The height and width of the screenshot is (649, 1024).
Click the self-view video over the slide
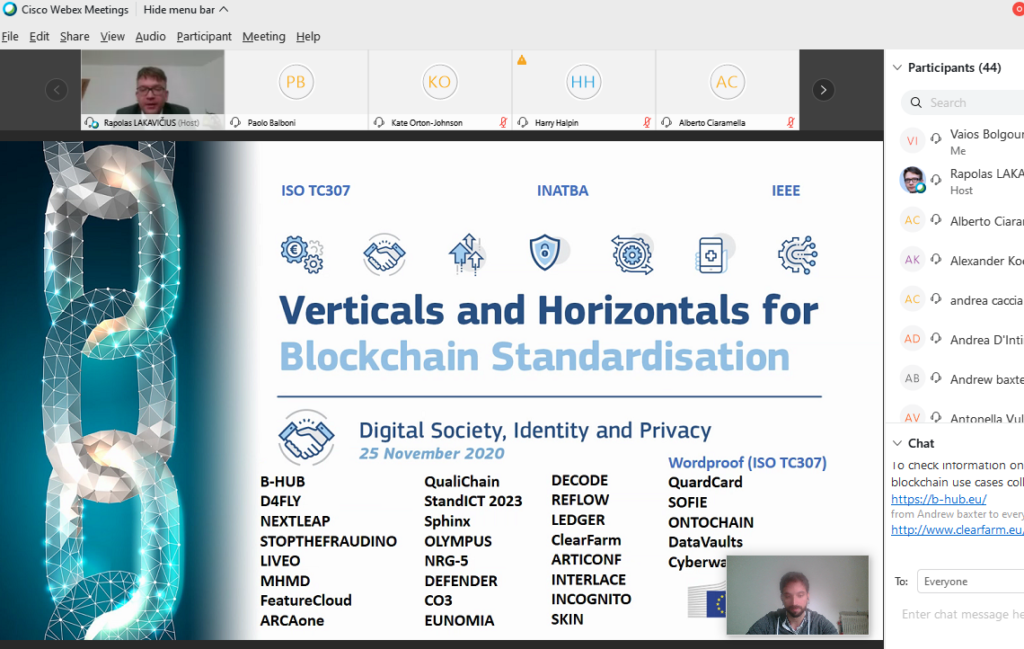(x=797, y=595)
